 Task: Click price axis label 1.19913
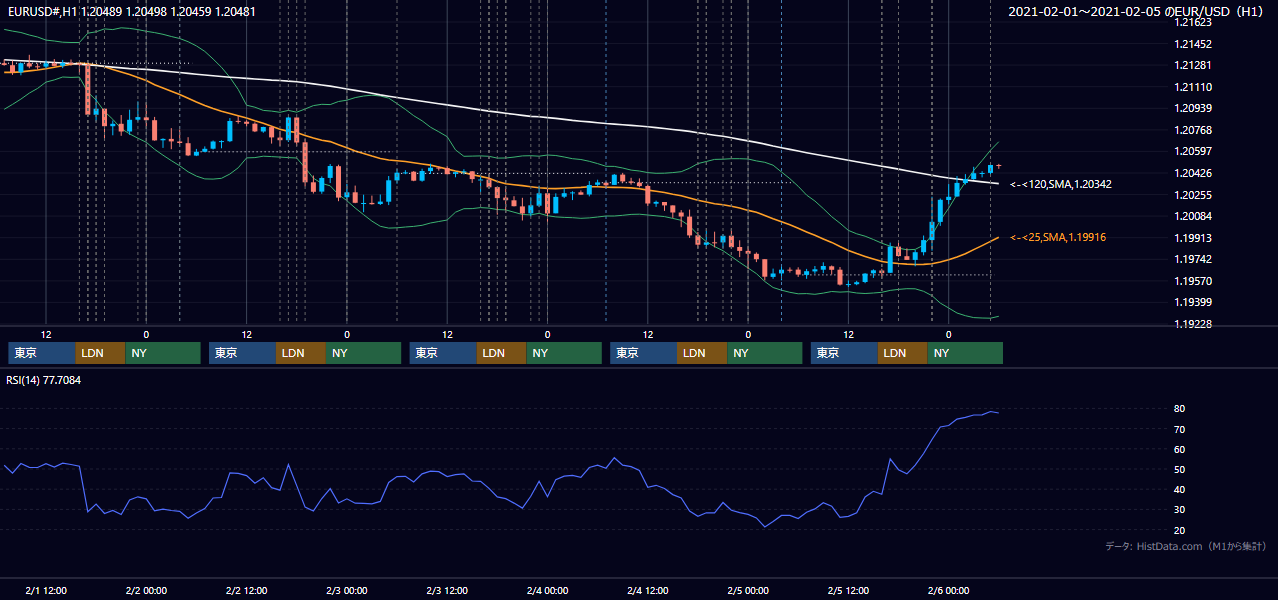1193,238
